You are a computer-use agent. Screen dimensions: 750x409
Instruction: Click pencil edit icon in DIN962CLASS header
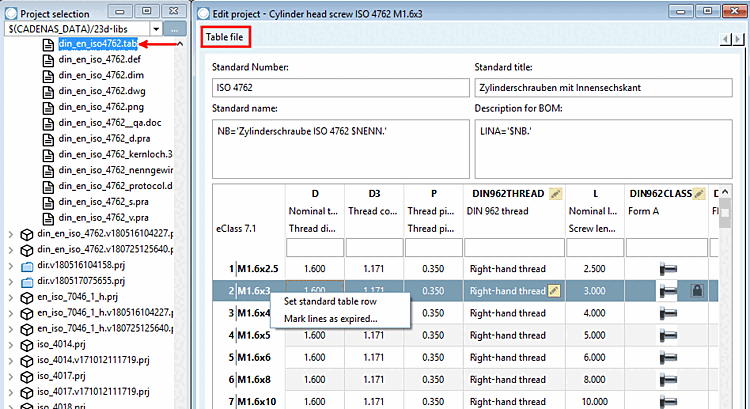(x=699, y=194)
